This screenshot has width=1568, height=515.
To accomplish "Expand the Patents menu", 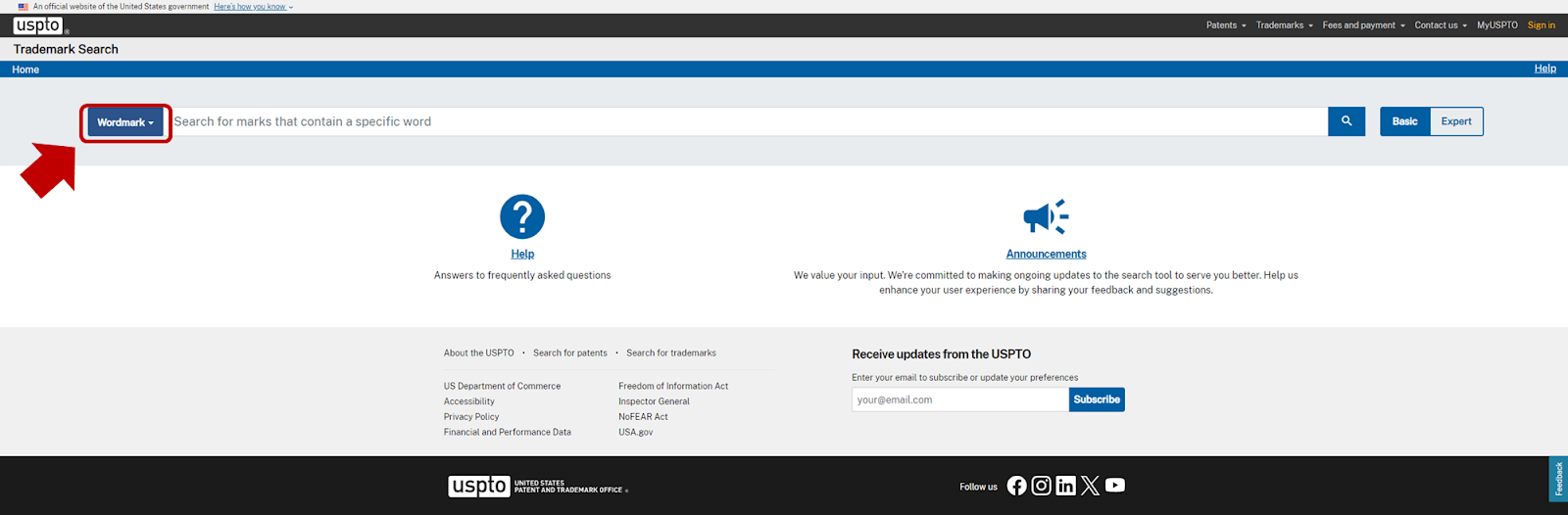I will [1226, 25].
